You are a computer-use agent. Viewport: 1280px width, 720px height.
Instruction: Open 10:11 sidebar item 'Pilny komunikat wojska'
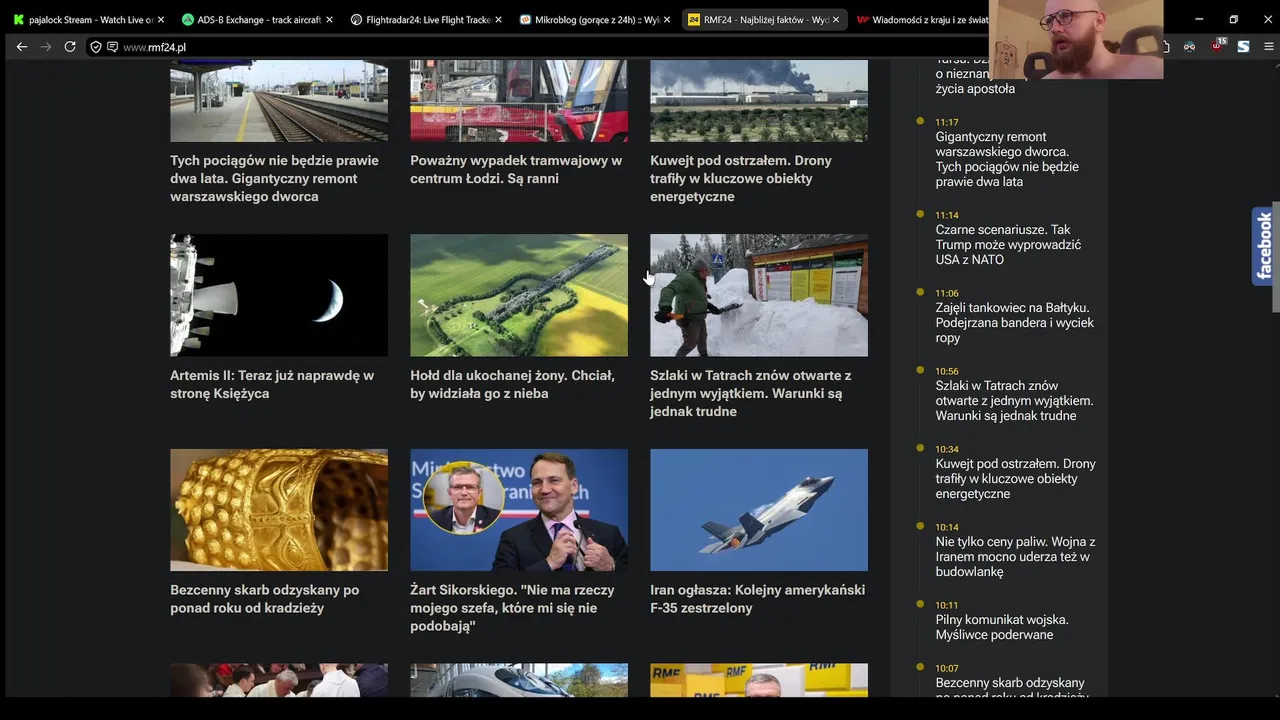click(x=1002, y=627)
